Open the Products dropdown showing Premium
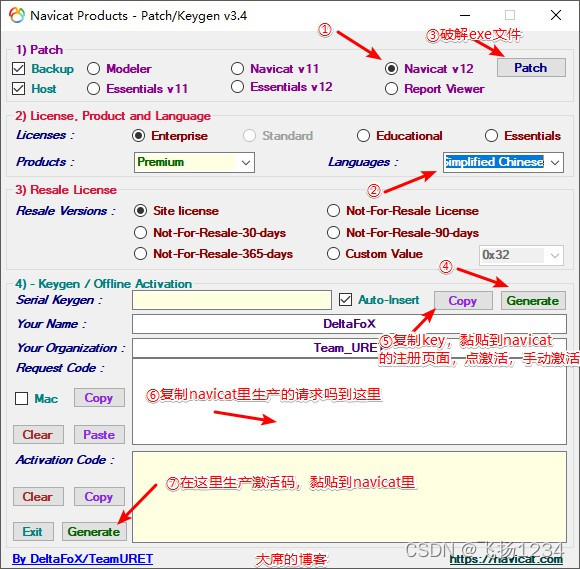The height and width of the screenshot is (569, 580). 194,162
